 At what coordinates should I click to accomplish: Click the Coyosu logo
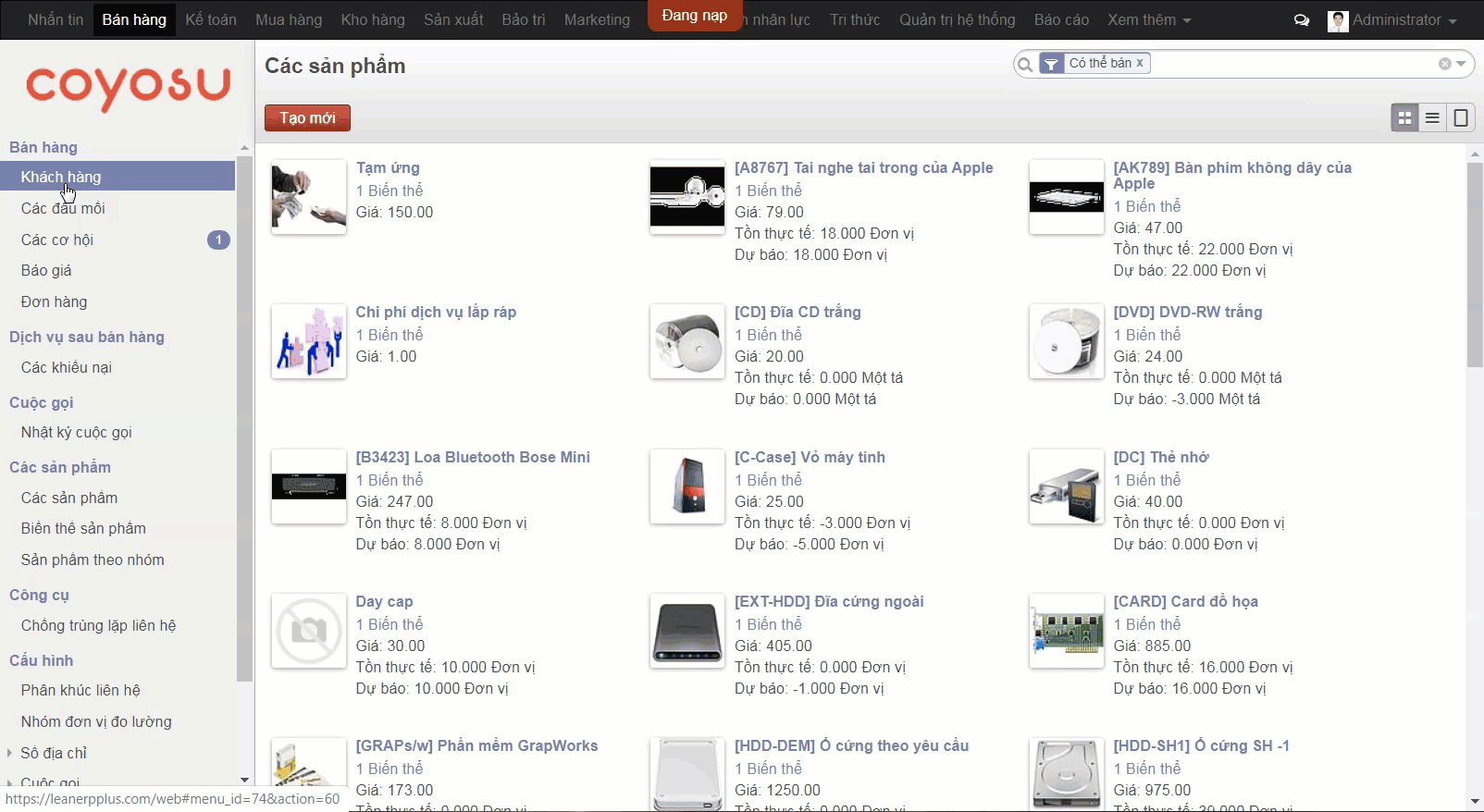(128, 88)
